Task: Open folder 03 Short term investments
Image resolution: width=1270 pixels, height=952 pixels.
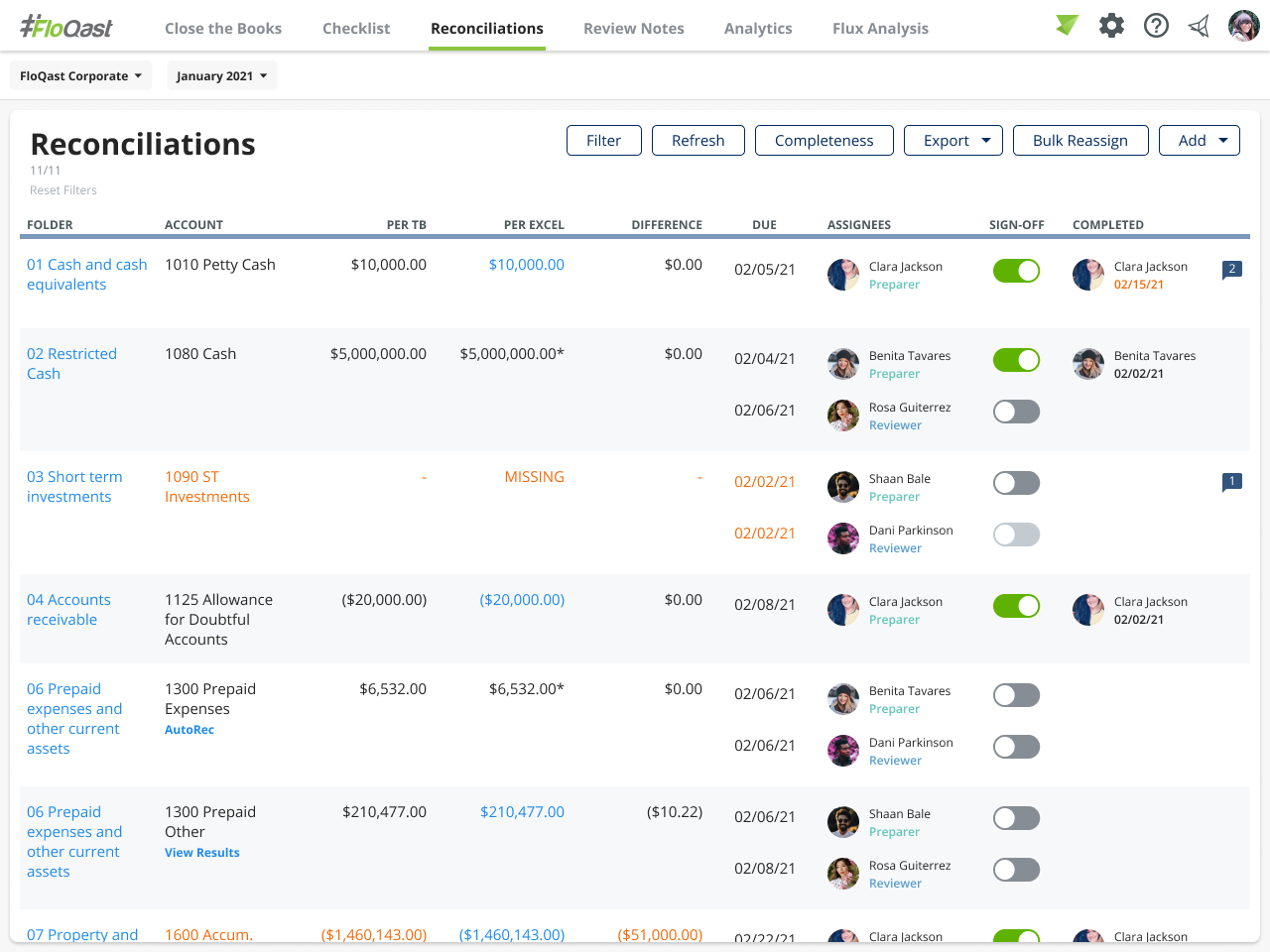Action: 74,486
